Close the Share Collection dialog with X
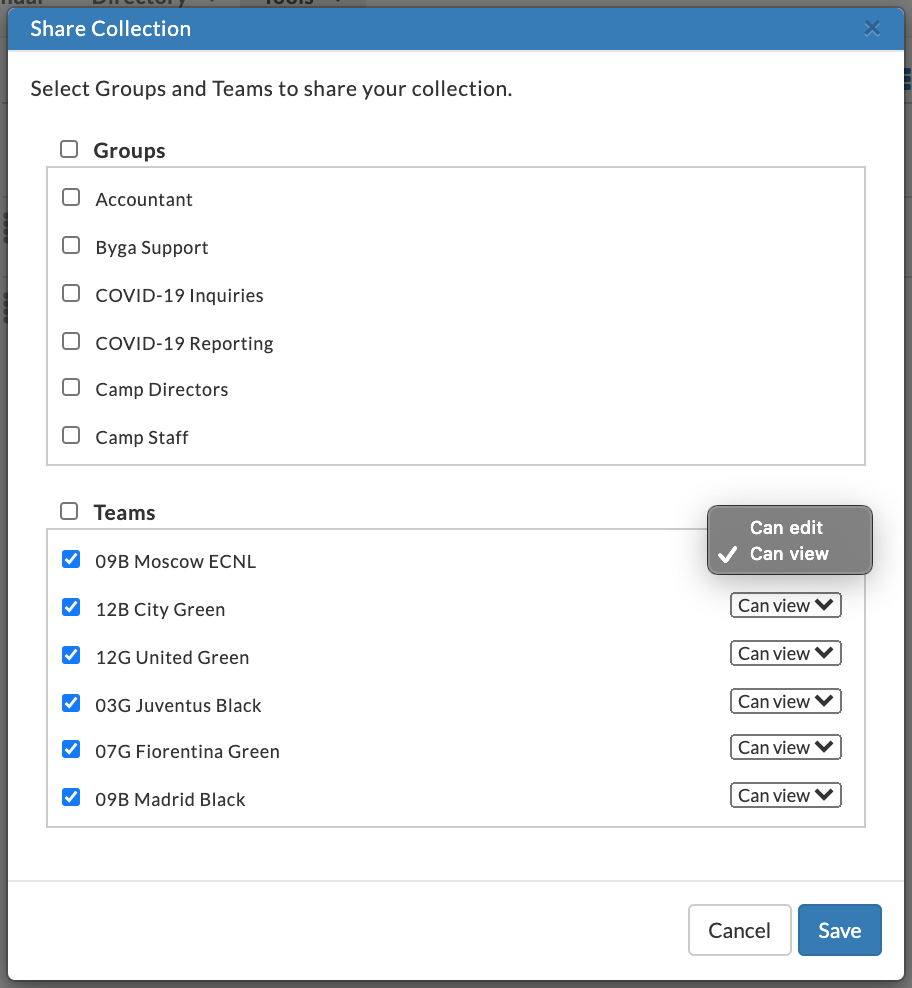This screenshot has width=912, height=988. [872, 28]
